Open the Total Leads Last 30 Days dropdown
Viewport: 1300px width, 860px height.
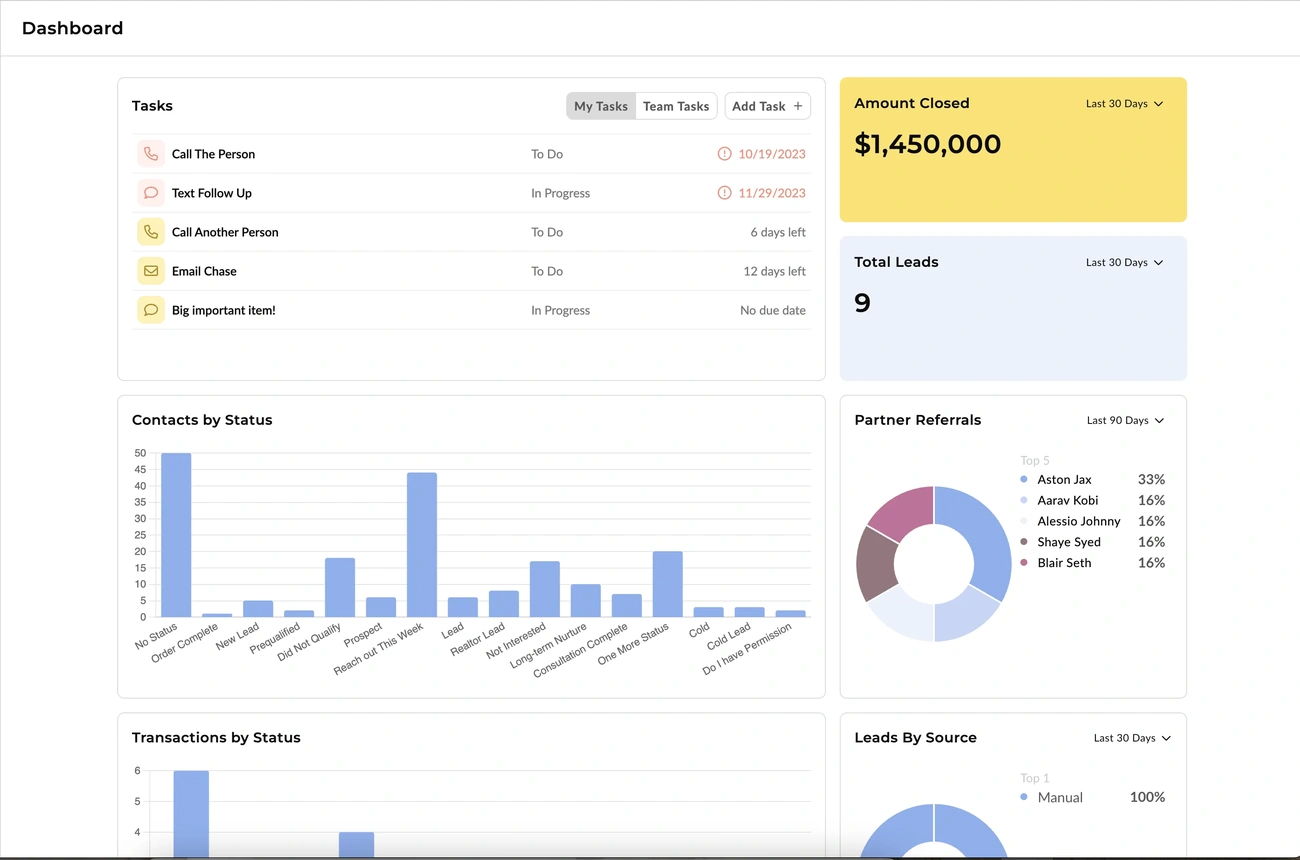[1125, 263]
